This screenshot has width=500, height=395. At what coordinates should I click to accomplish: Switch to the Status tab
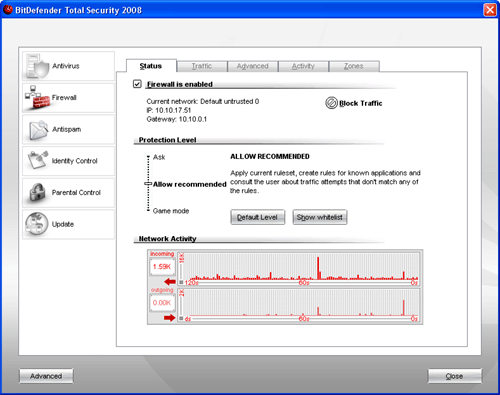point(151,66)
